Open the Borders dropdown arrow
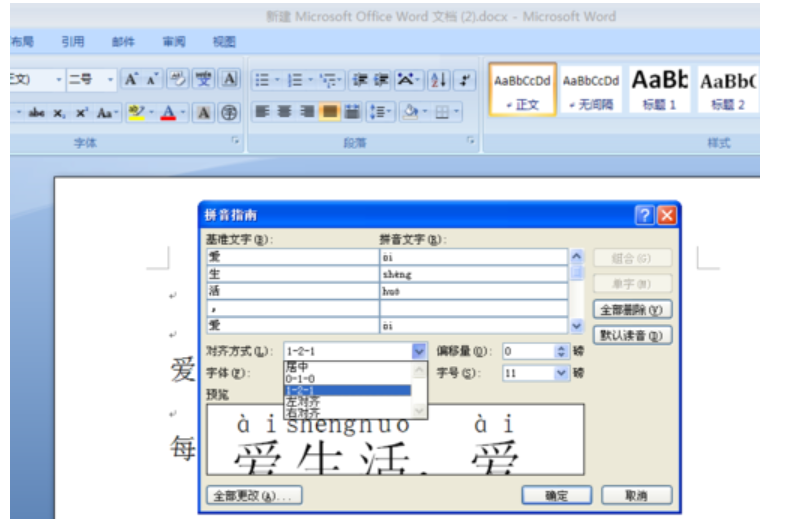 tap(456, 112)
